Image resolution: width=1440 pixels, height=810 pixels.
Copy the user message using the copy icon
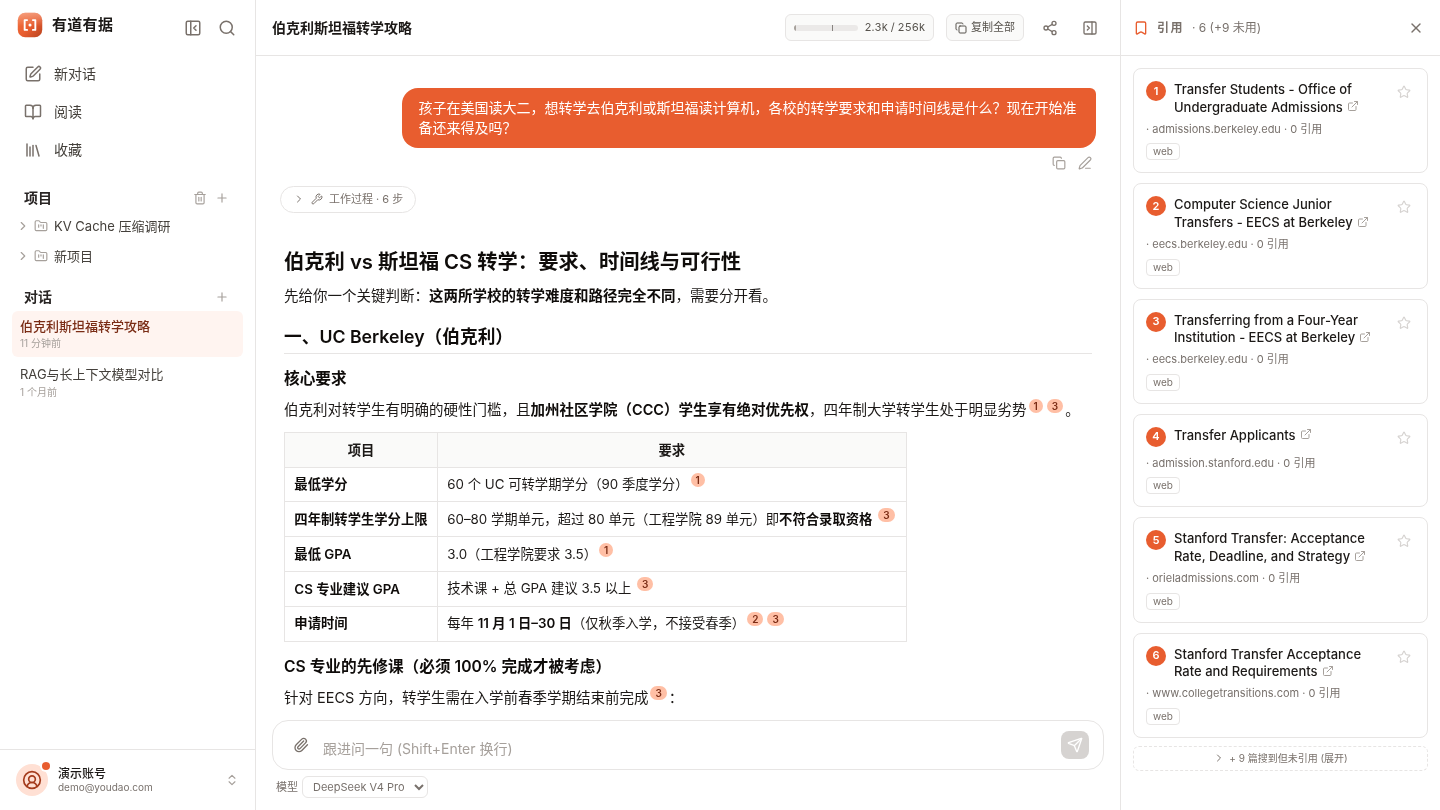click(1059, 163)
